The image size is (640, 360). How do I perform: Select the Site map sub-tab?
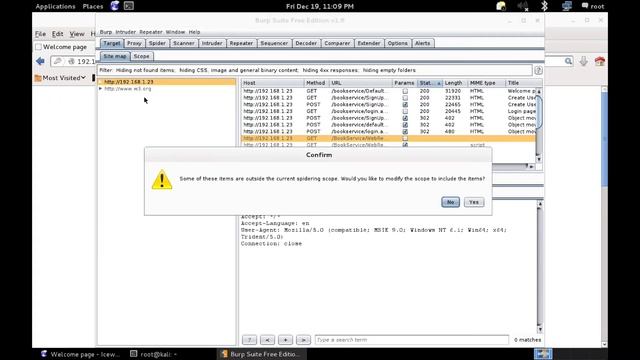point(115,56)
